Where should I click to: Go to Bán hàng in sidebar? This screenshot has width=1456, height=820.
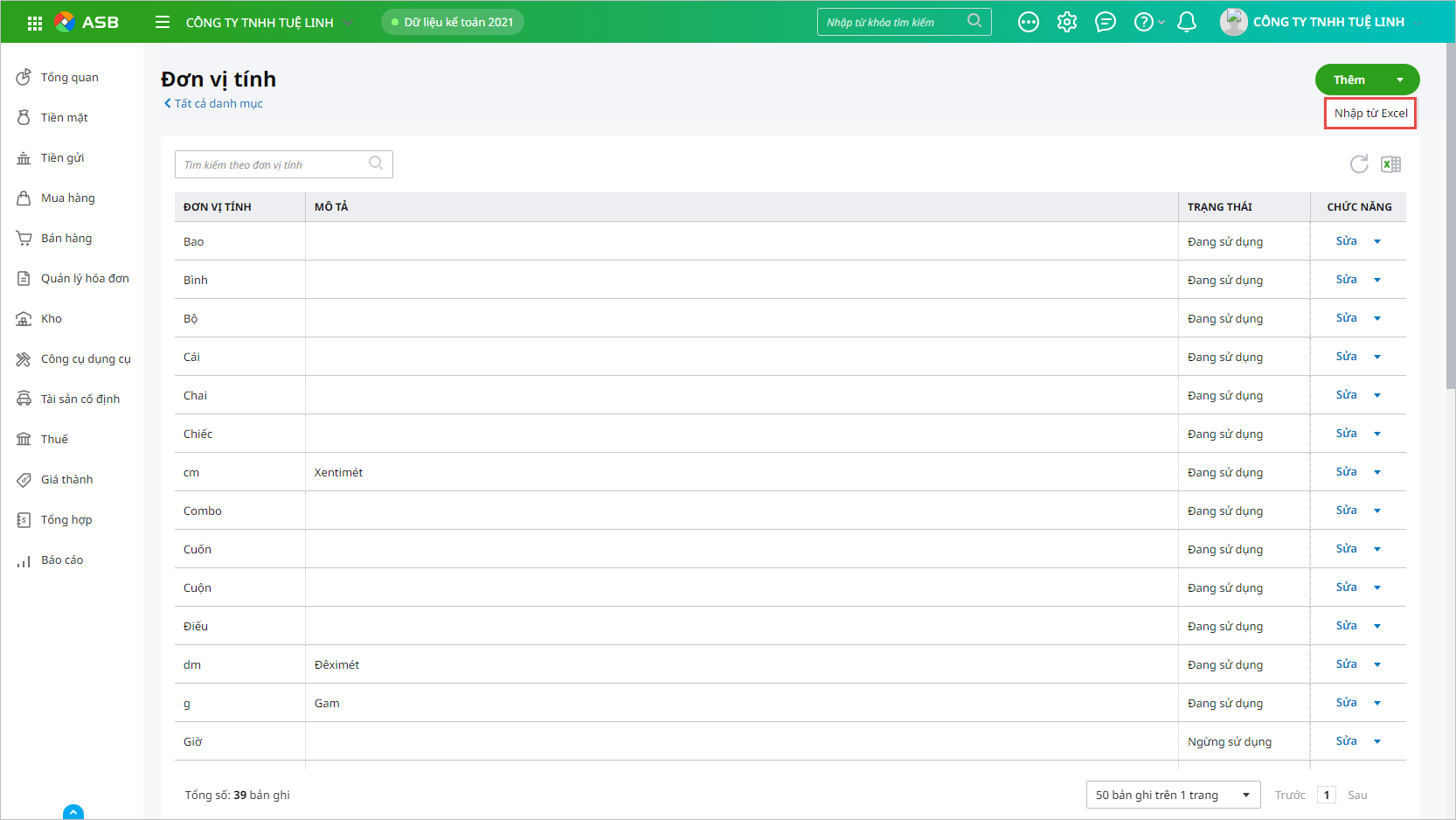66,239
